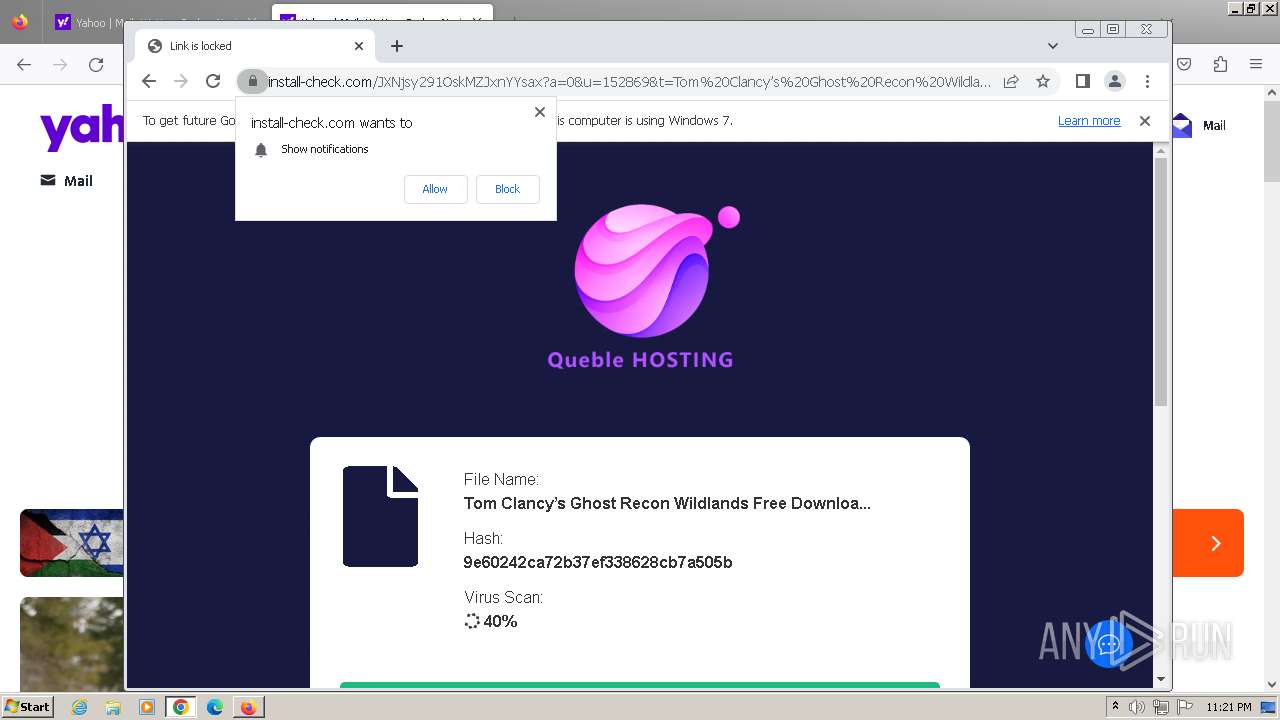Image resolution: width=1280 pixels, height=720 pixels.
Task: Open the chat bubble widget
Action: point(1109,643)
